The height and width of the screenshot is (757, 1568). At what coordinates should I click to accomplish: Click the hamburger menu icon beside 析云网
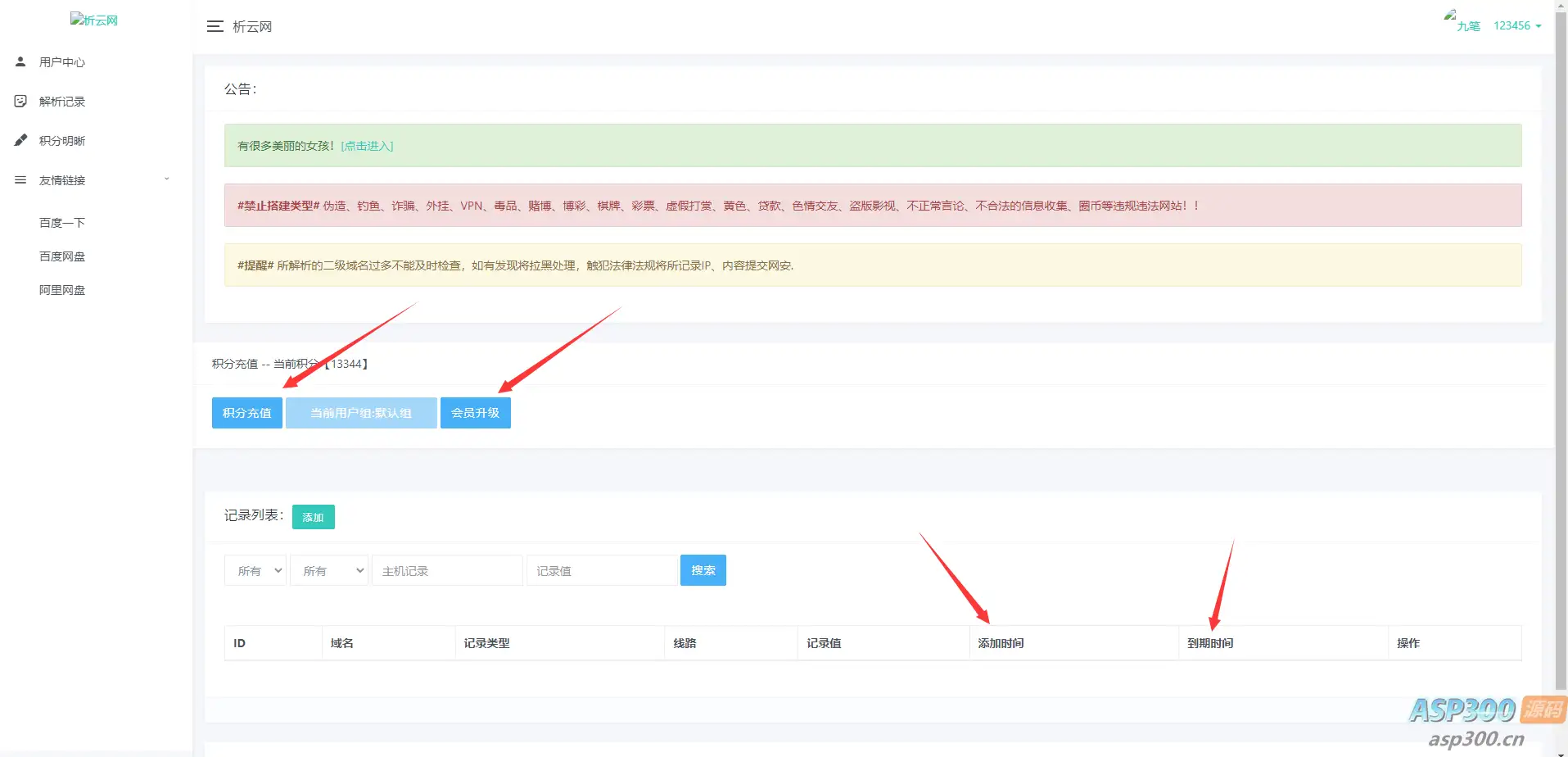tap(215, 26)
